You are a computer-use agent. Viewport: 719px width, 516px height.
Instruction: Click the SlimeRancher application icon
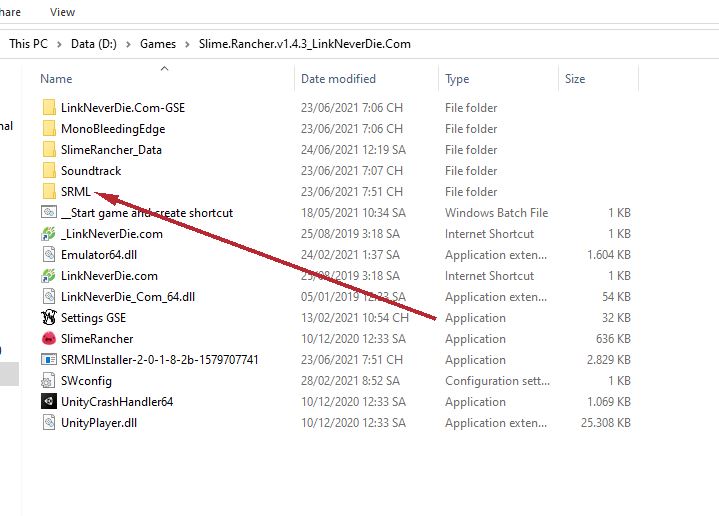[49, 339]
